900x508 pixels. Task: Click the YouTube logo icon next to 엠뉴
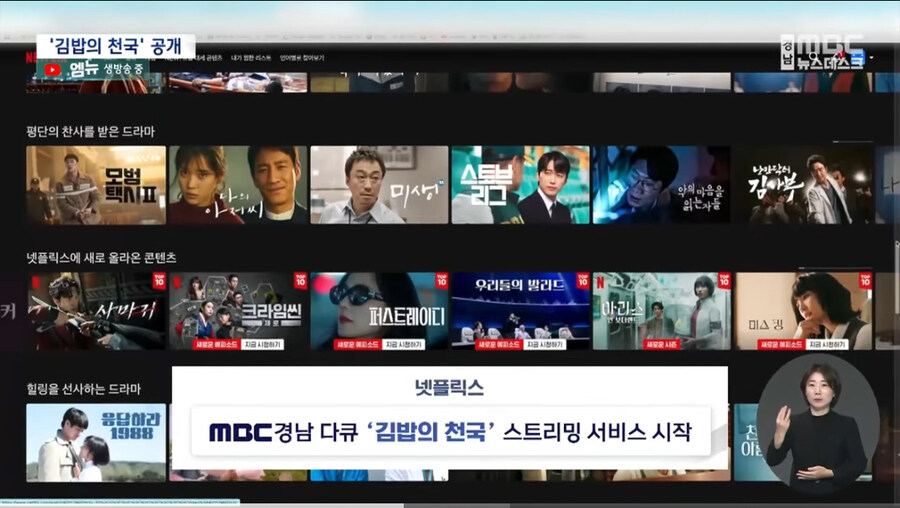click(x=52, y=70)
